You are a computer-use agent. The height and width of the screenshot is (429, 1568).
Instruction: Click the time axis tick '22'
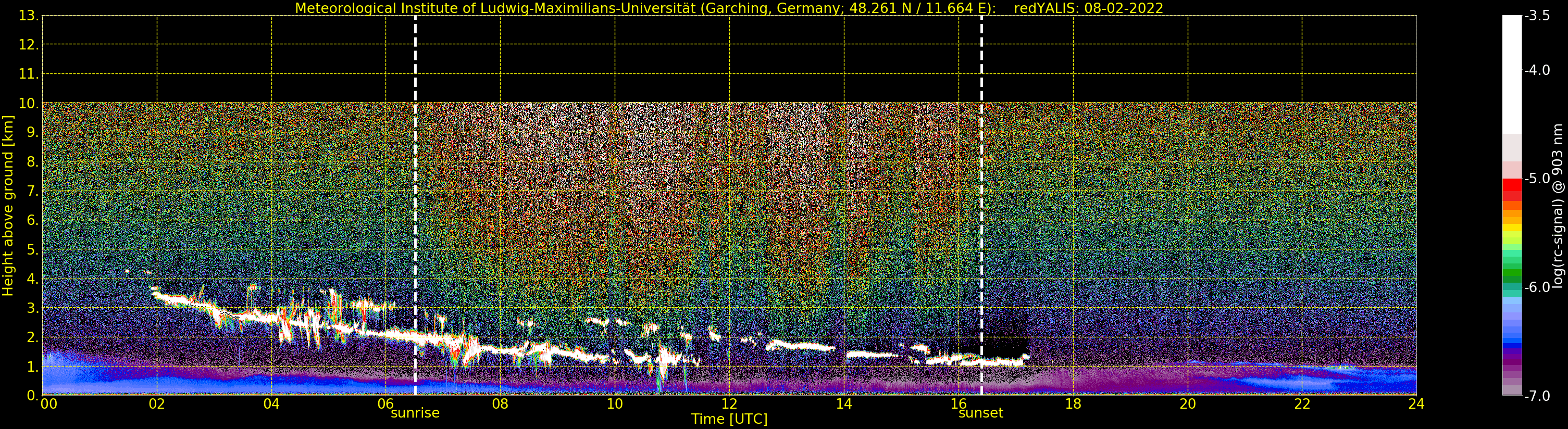pos(1301,403)
